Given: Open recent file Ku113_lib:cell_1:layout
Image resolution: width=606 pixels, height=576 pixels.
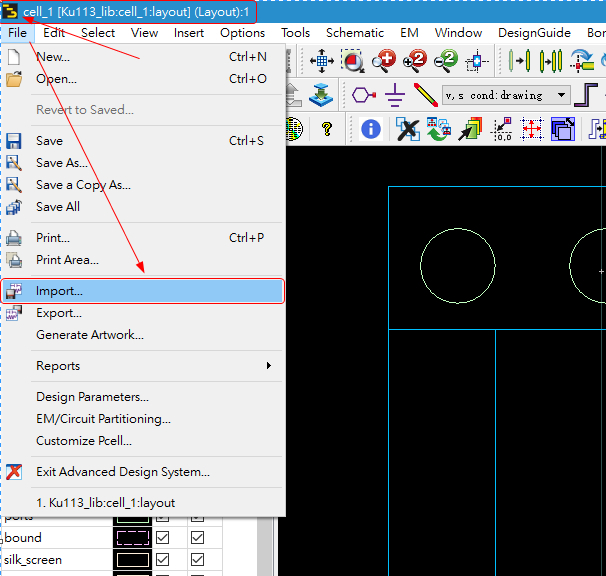Looking at the screenshot, I should click(143, 503).
